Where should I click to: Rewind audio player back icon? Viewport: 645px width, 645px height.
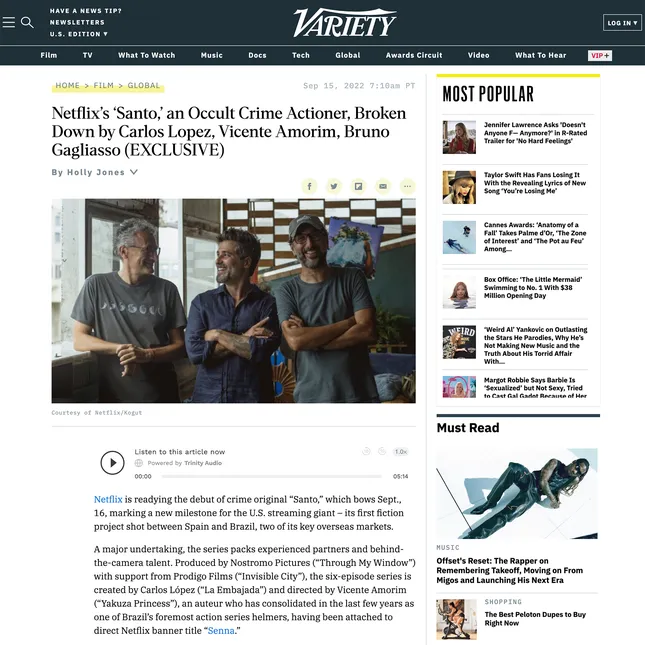pos(366,451)
